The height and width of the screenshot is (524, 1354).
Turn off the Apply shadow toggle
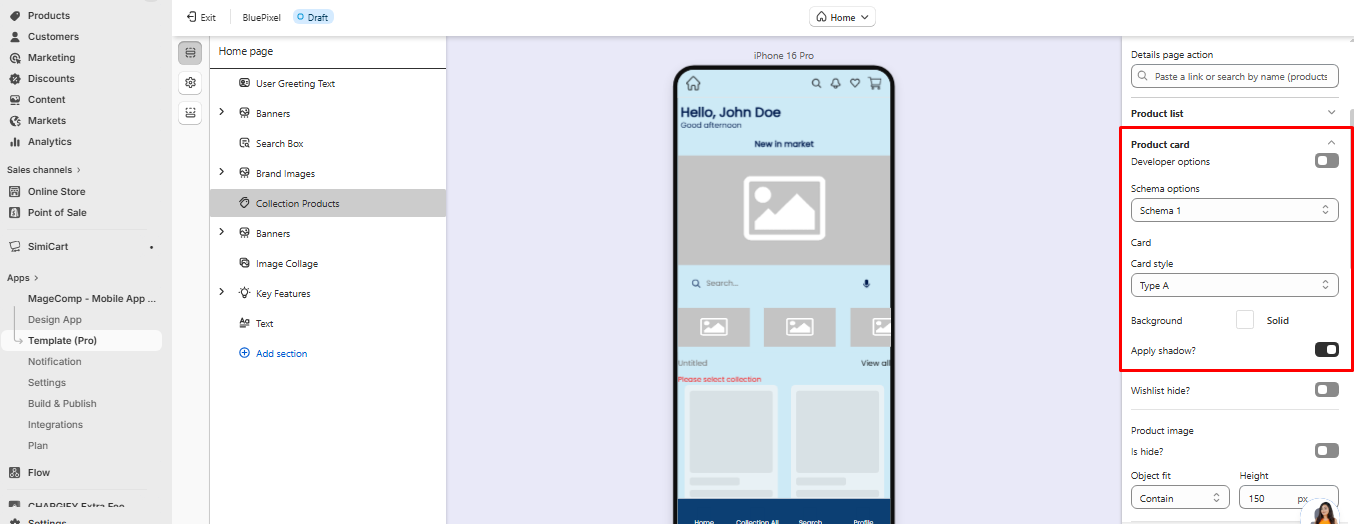pyautogui.click(x=1326, y=350)
